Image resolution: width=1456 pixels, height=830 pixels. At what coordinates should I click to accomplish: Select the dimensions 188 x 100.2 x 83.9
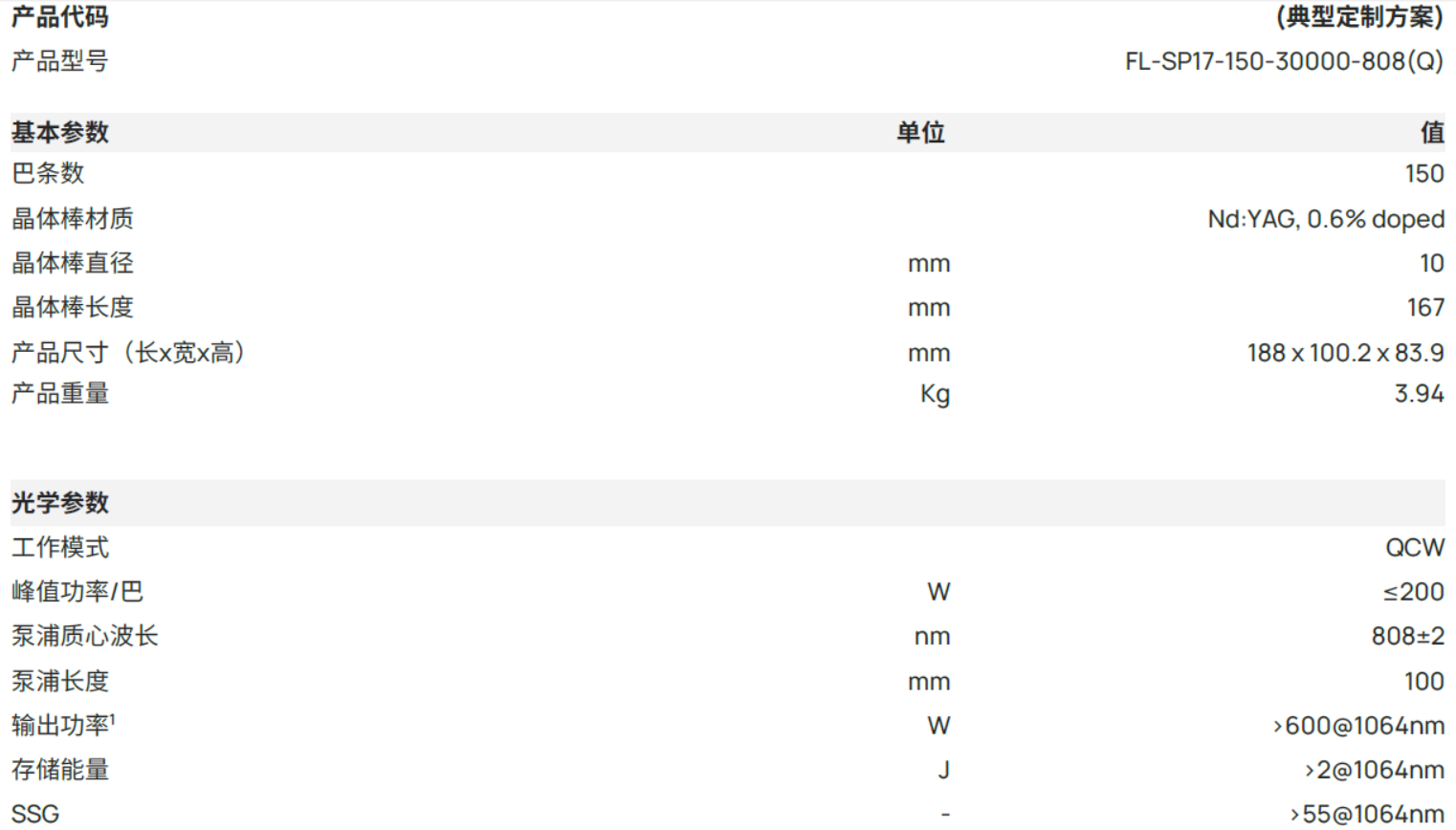click(x=1345, y=353)
